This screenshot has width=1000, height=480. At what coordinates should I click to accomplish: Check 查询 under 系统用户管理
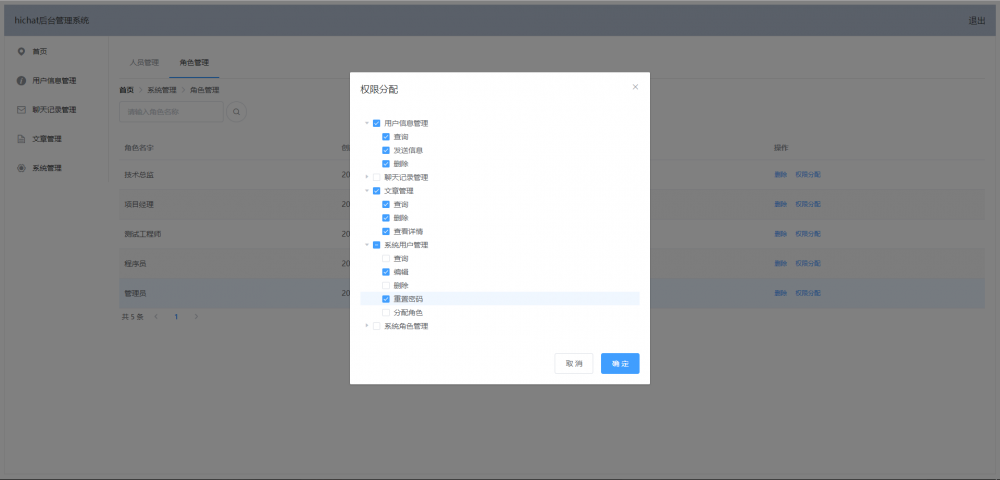click(x=386, y=258)
